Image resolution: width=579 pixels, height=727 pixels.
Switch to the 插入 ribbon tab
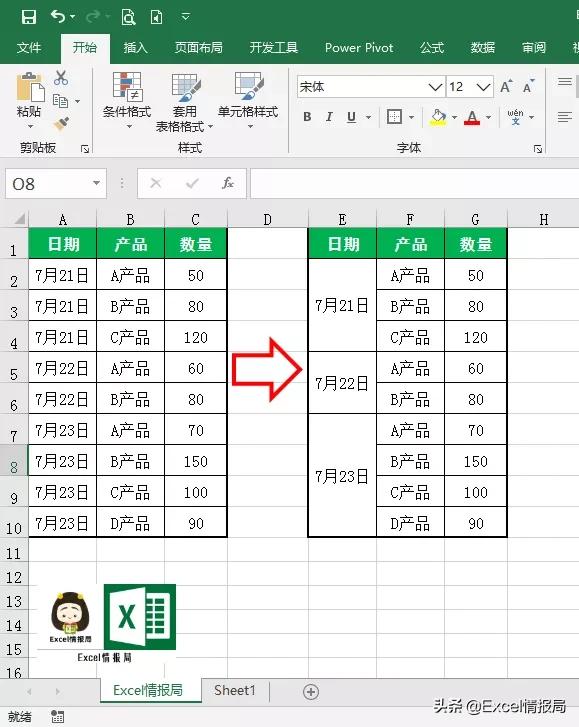point(135,47)
